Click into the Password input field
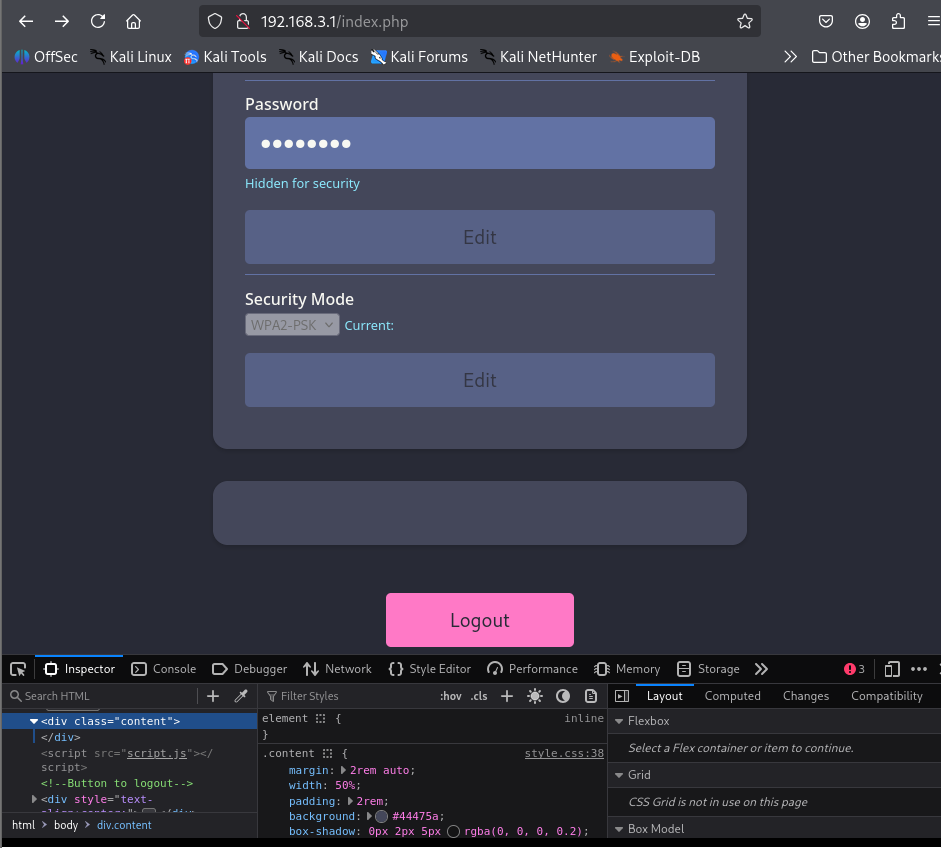 click(480, 143)
